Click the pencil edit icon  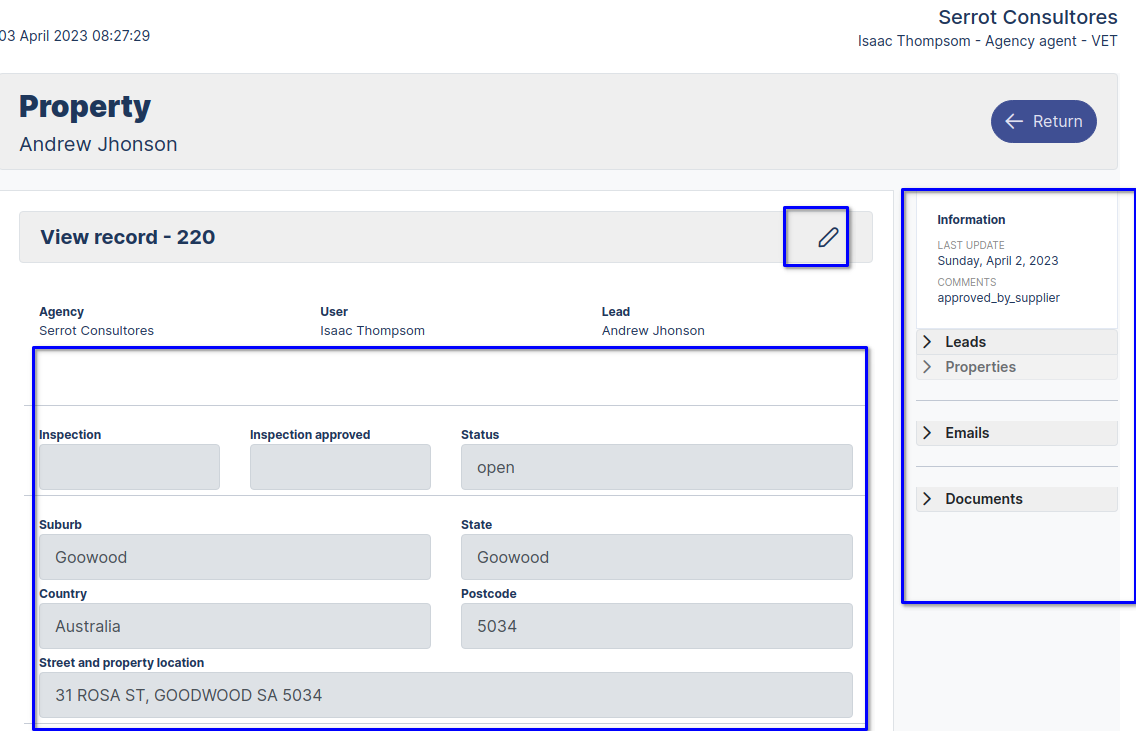click(827, 237)
